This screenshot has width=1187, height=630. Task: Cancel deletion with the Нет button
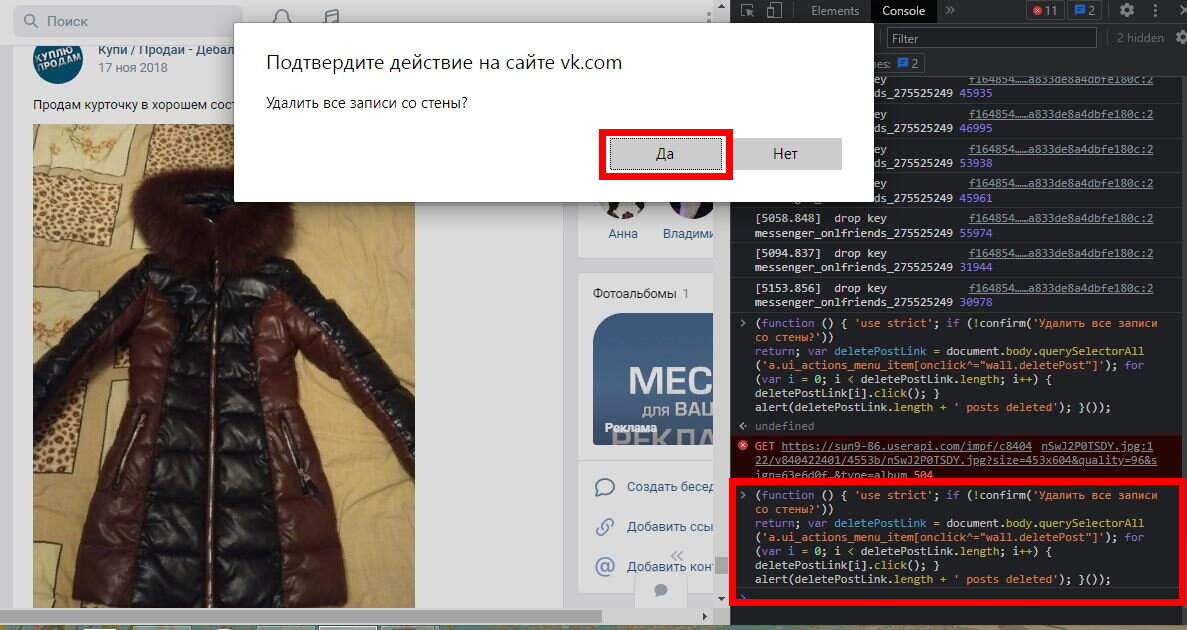[x=785, y=154]
